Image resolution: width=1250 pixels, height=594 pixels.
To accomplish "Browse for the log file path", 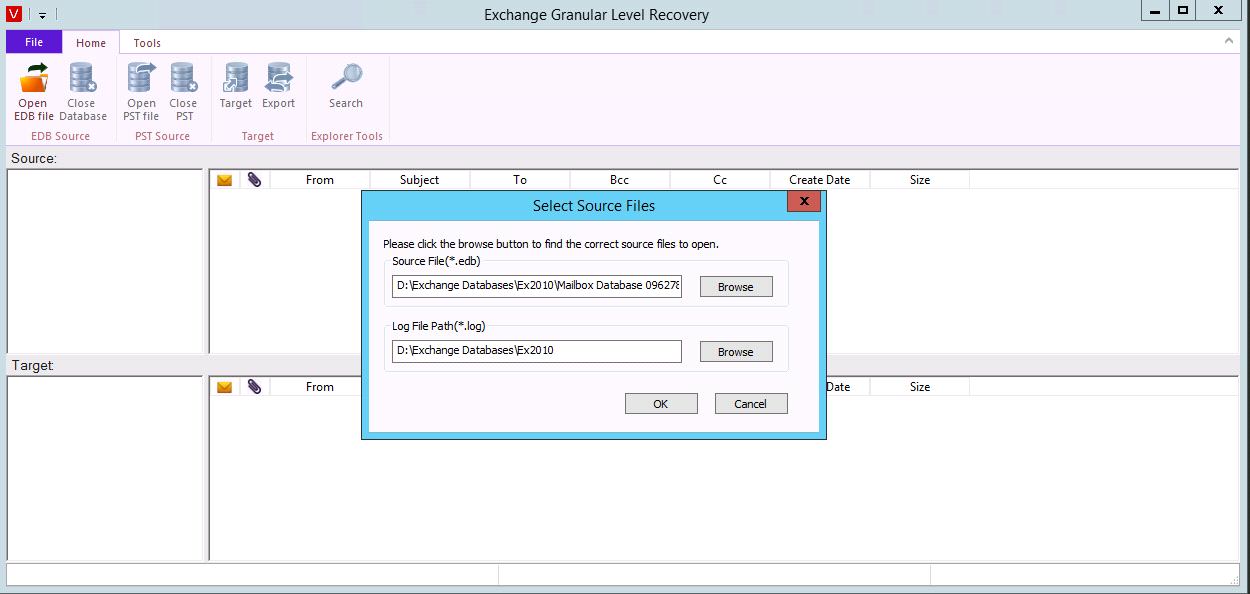I will click(x=736, y=352).
